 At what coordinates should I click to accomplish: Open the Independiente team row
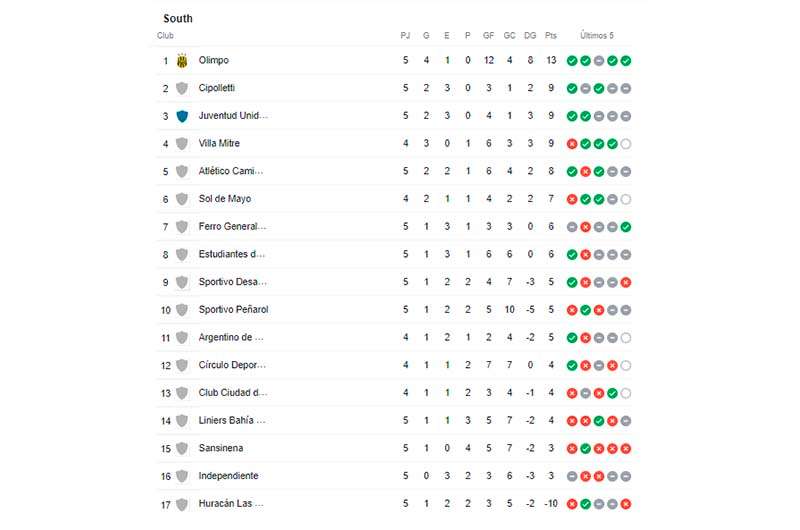tap(396, 476)
